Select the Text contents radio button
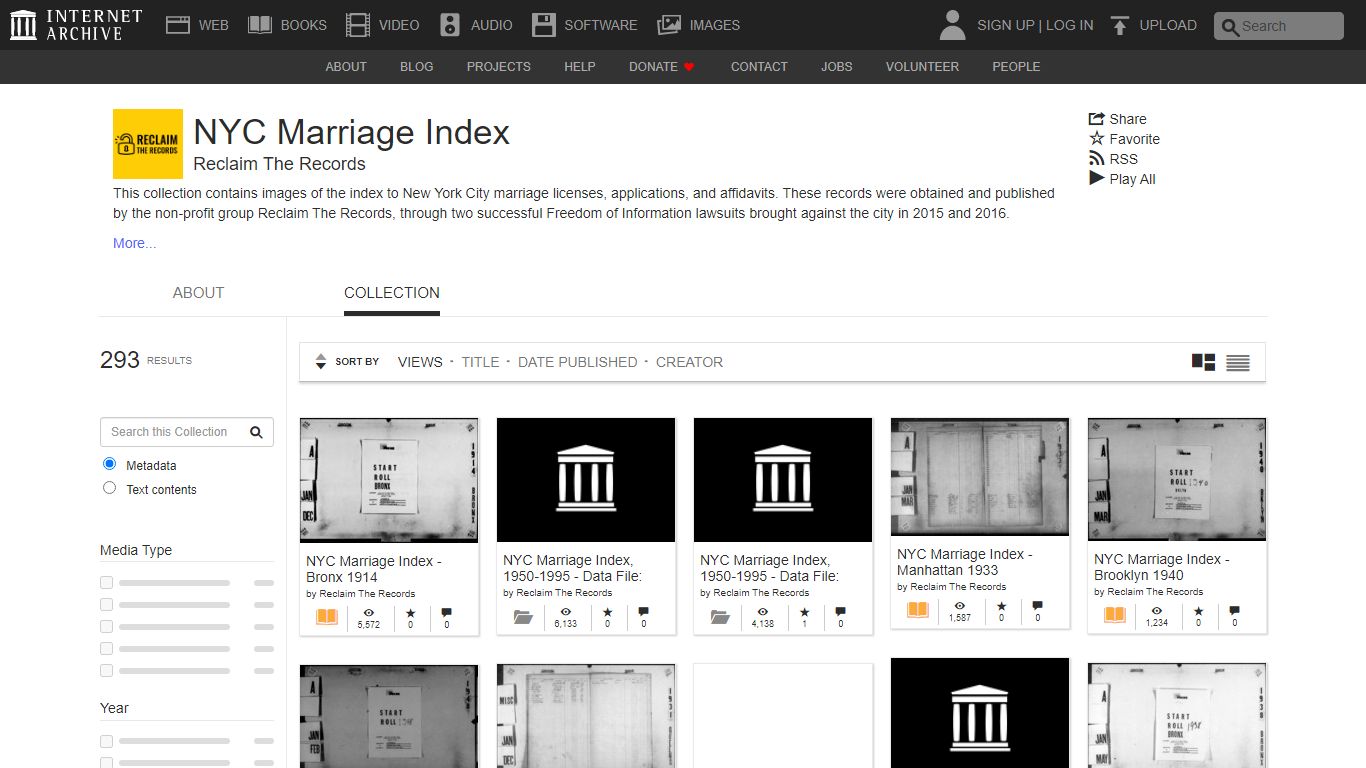Screen dimensions: 1366x768 pos(110,489)
